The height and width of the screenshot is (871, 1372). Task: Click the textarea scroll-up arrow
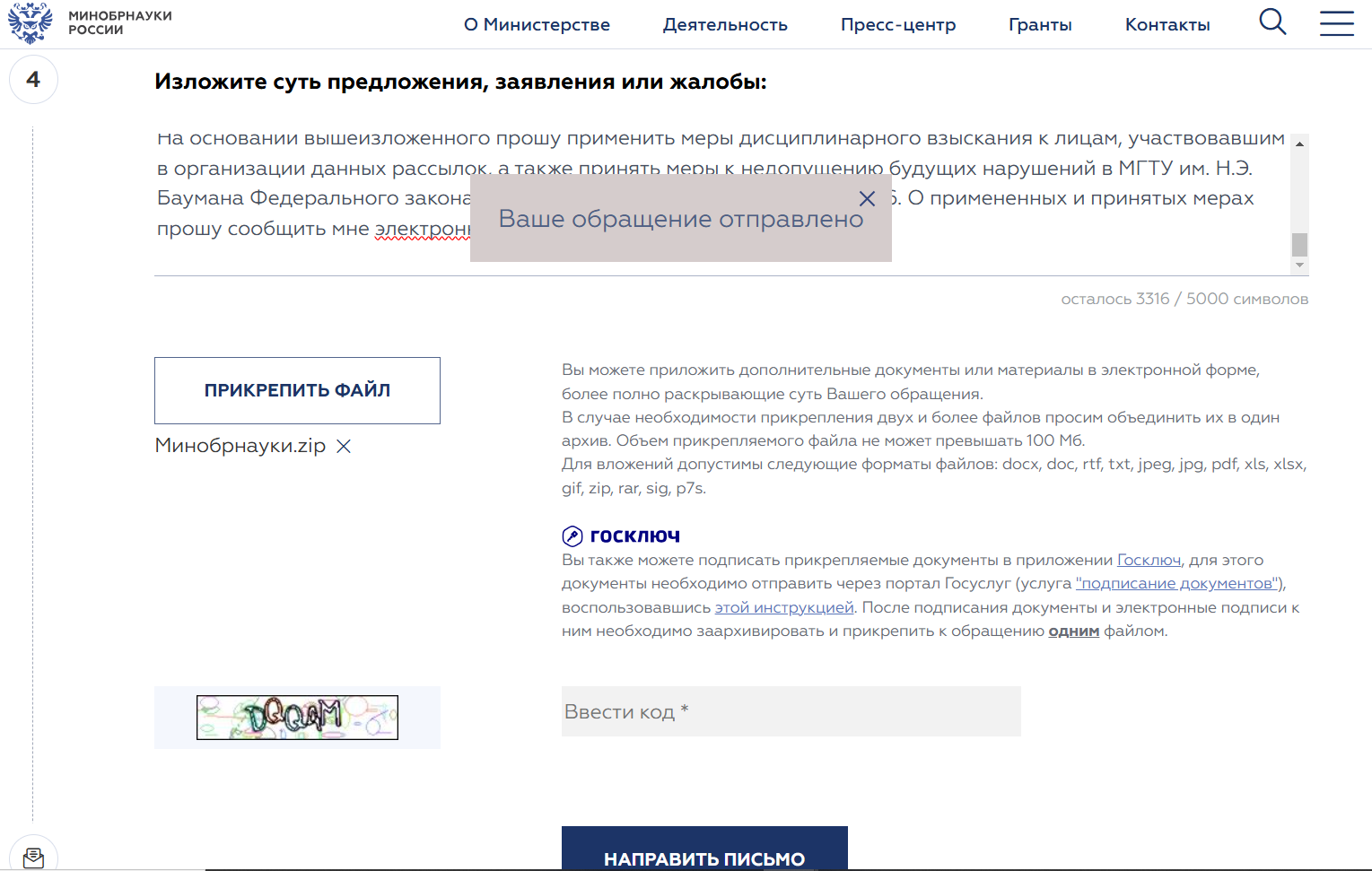pos(1299,144)
